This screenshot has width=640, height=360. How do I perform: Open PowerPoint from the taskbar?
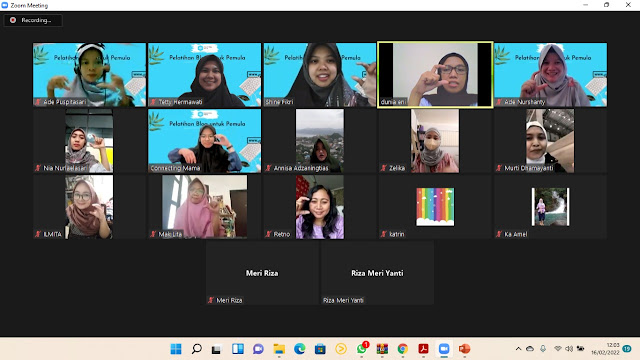[464, 349]
